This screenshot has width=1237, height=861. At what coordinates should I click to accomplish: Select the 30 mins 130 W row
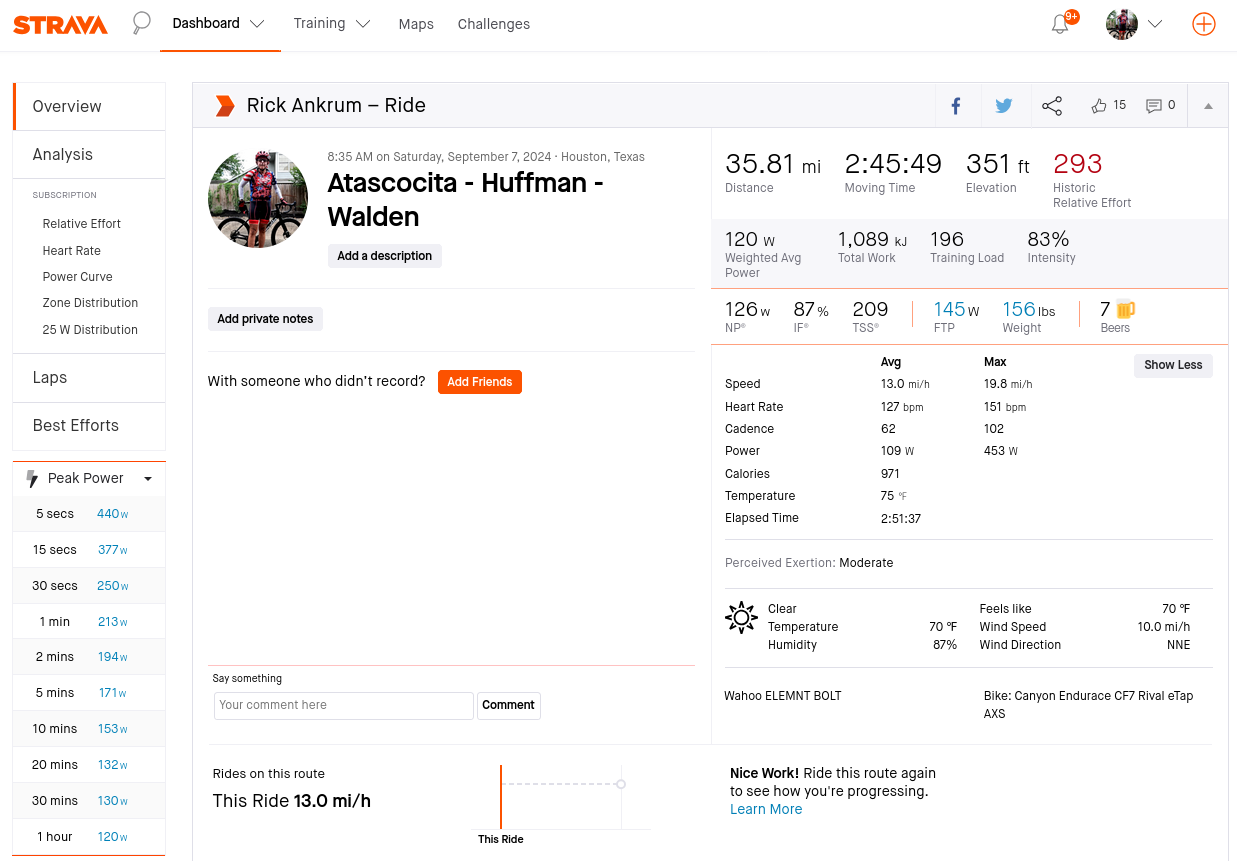[x=89, y=801]
